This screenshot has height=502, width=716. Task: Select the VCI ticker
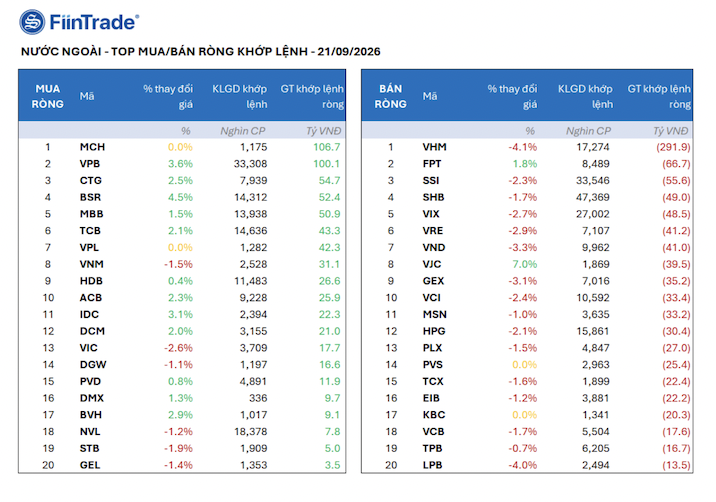tap(432, 298)
